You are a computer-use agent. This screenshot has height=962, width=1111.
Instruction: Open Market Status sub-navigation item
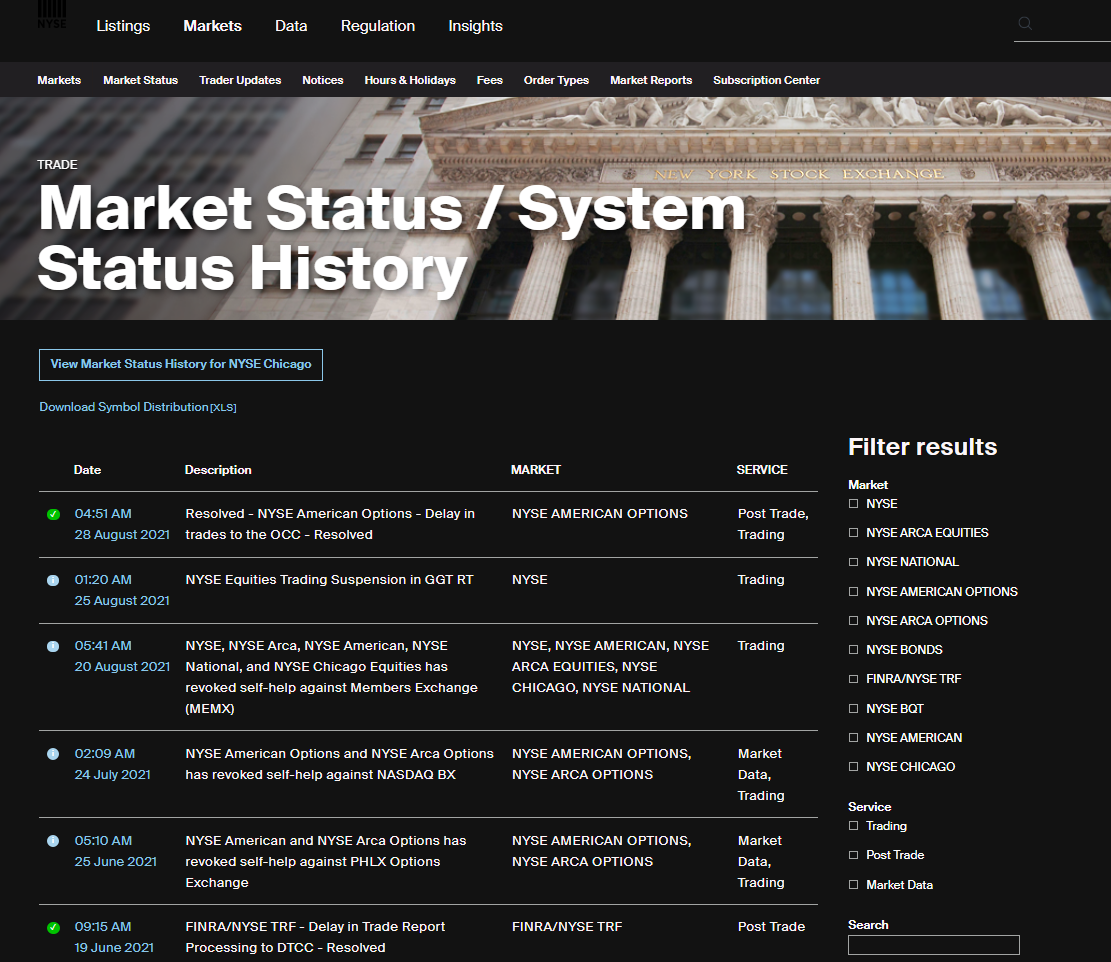click(x=140, y=80)
